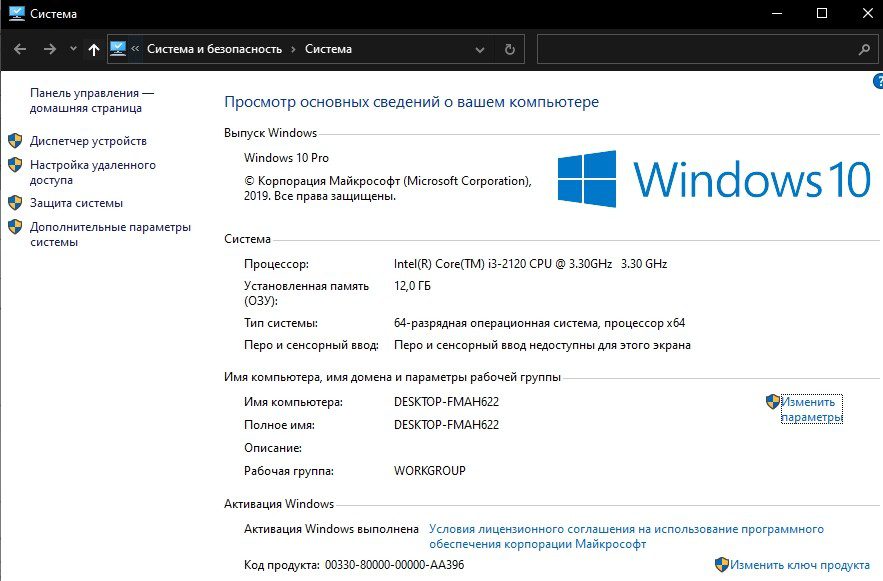Viewport: 883px width, 581px height.
Task: Click "Изменить параметры" link
Action: click(x=811, y=409)
